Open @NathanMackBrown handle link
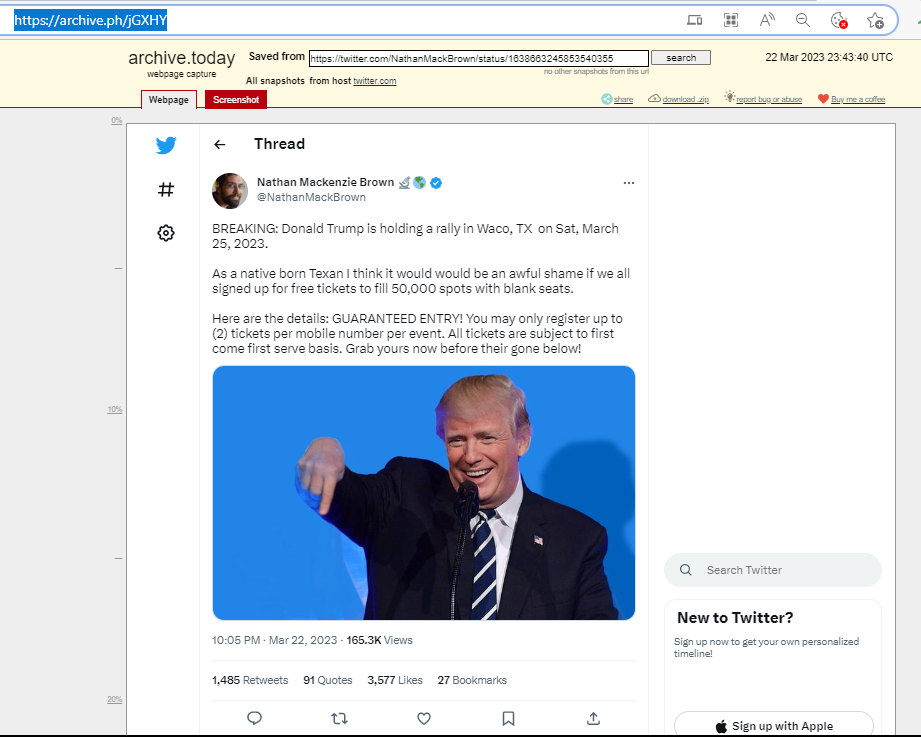921x737 pixels. tap(311, 197)
